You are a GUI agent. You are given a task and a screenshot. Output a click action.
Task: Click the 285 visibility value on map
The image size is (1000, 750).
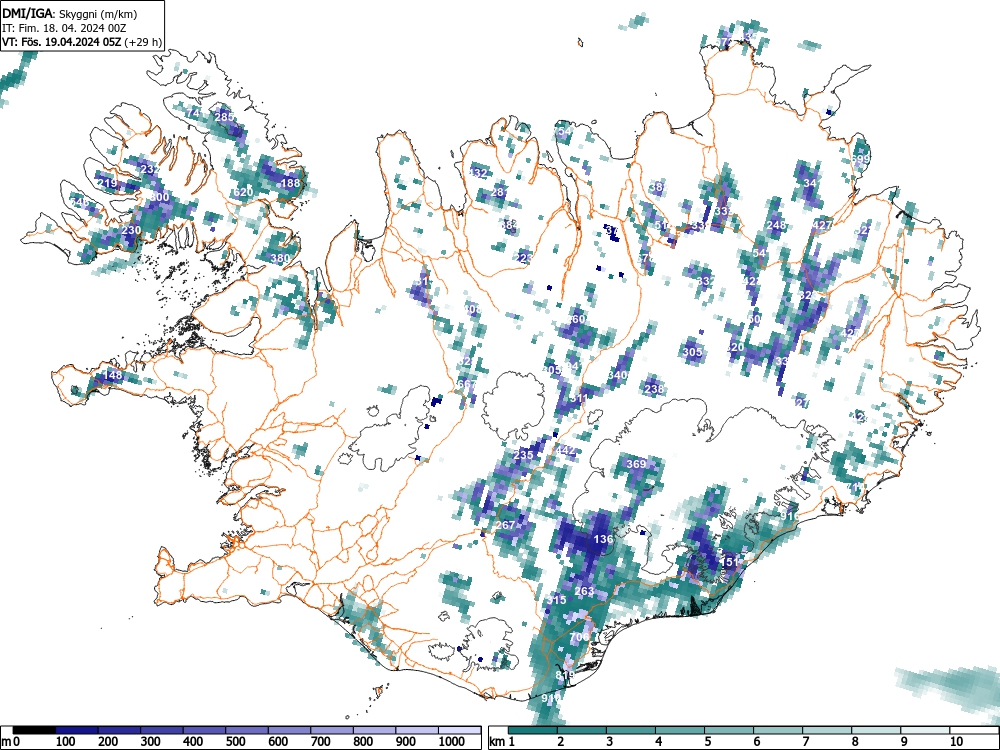pyautogui.click(x=224, y=117)
